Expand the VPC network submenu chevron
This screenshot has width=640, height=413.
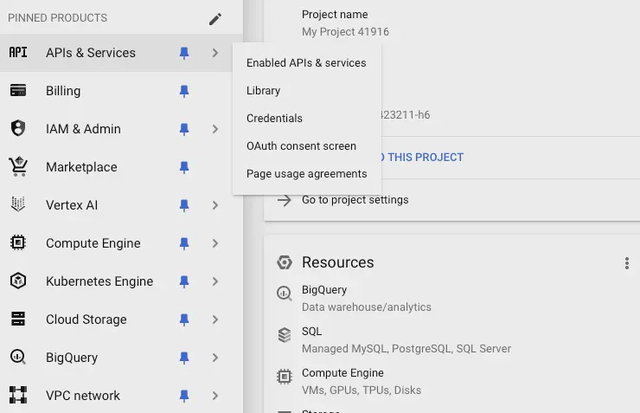pyautogui.click(x=215, y=395)
